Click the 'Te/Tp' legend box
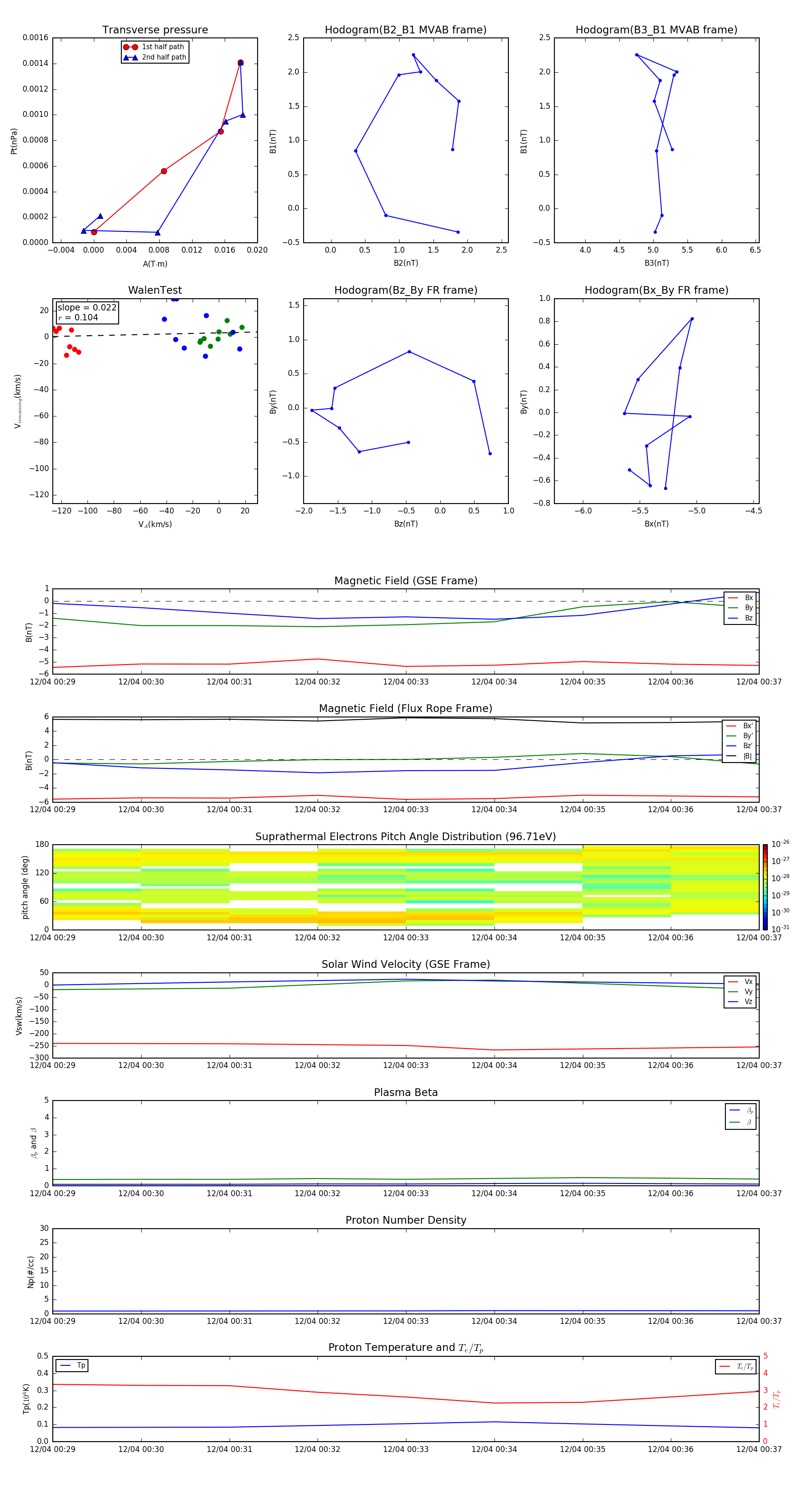 [x=736, y=1366]
